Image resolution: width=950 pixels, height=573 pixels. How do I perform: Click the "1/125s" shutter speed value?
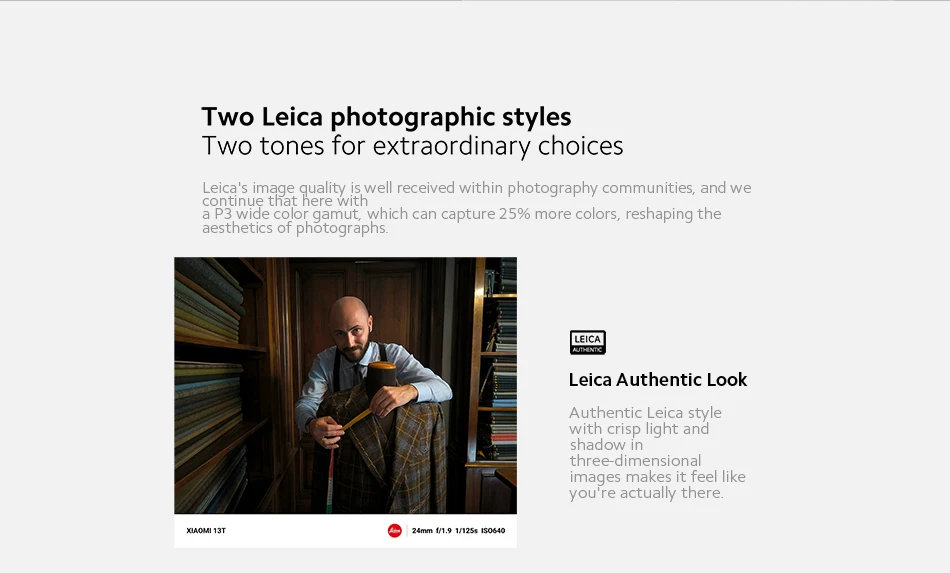tap(467, 531)
